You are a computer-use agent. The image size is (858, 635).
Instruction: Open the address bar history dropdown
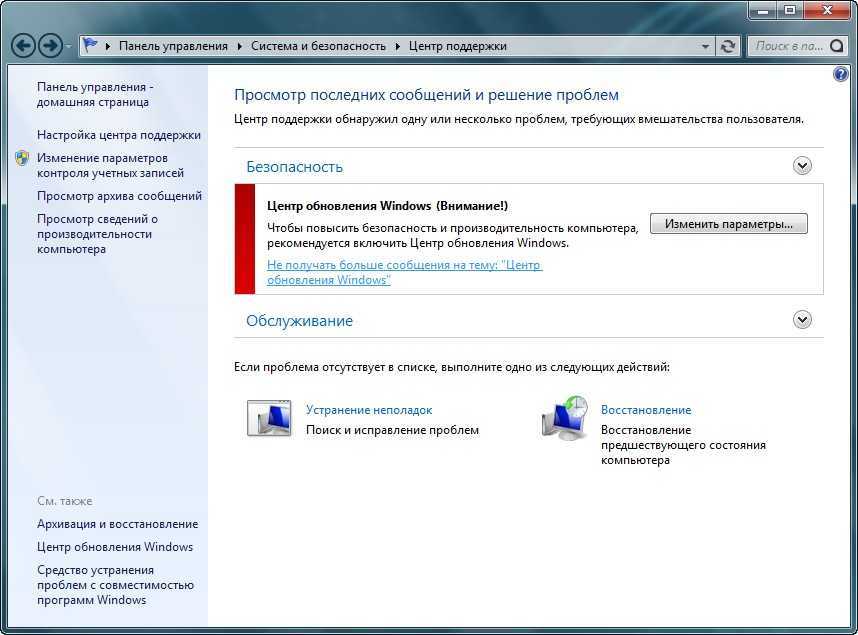[705, 47]
